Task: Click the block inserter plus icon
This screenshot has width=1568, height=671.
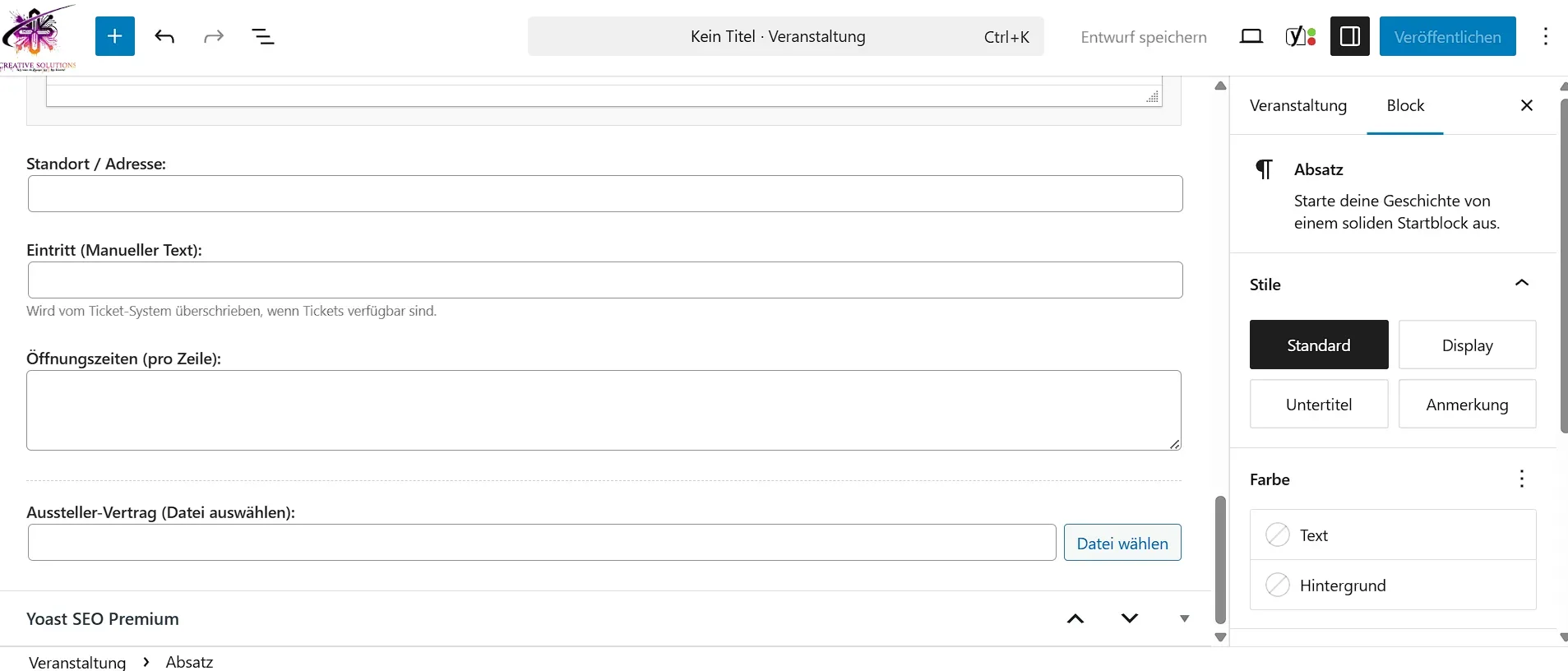Action: pyautogui.click(x=114, y=36)
